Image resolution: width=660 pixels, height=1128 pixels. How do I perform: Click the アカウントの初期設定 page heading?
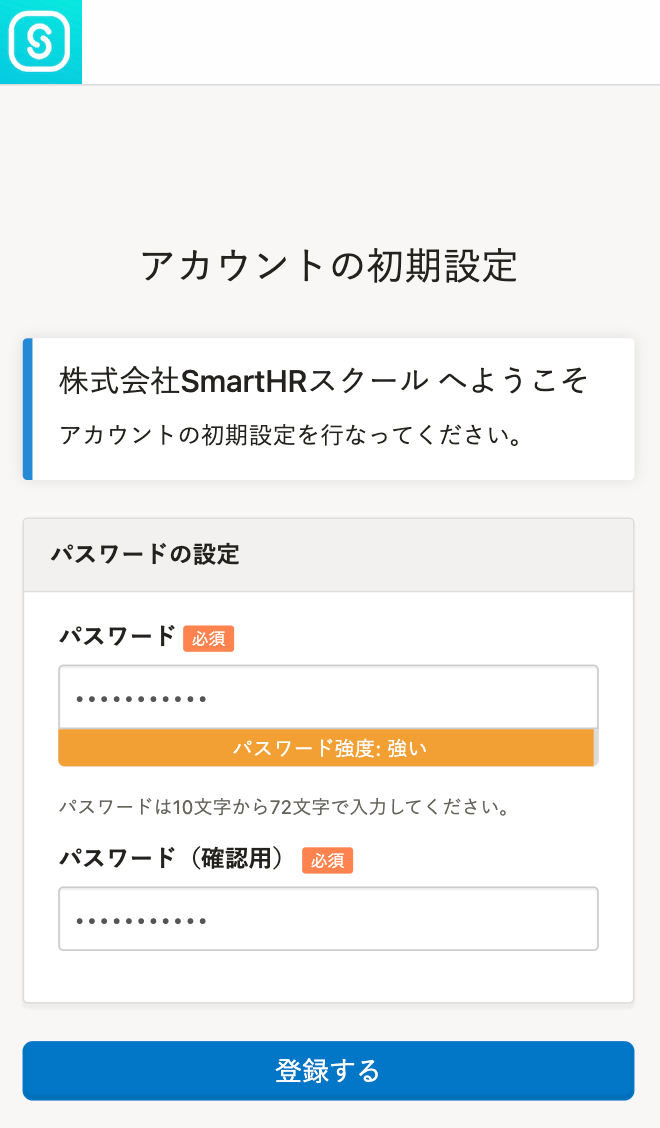pos(329,266)
